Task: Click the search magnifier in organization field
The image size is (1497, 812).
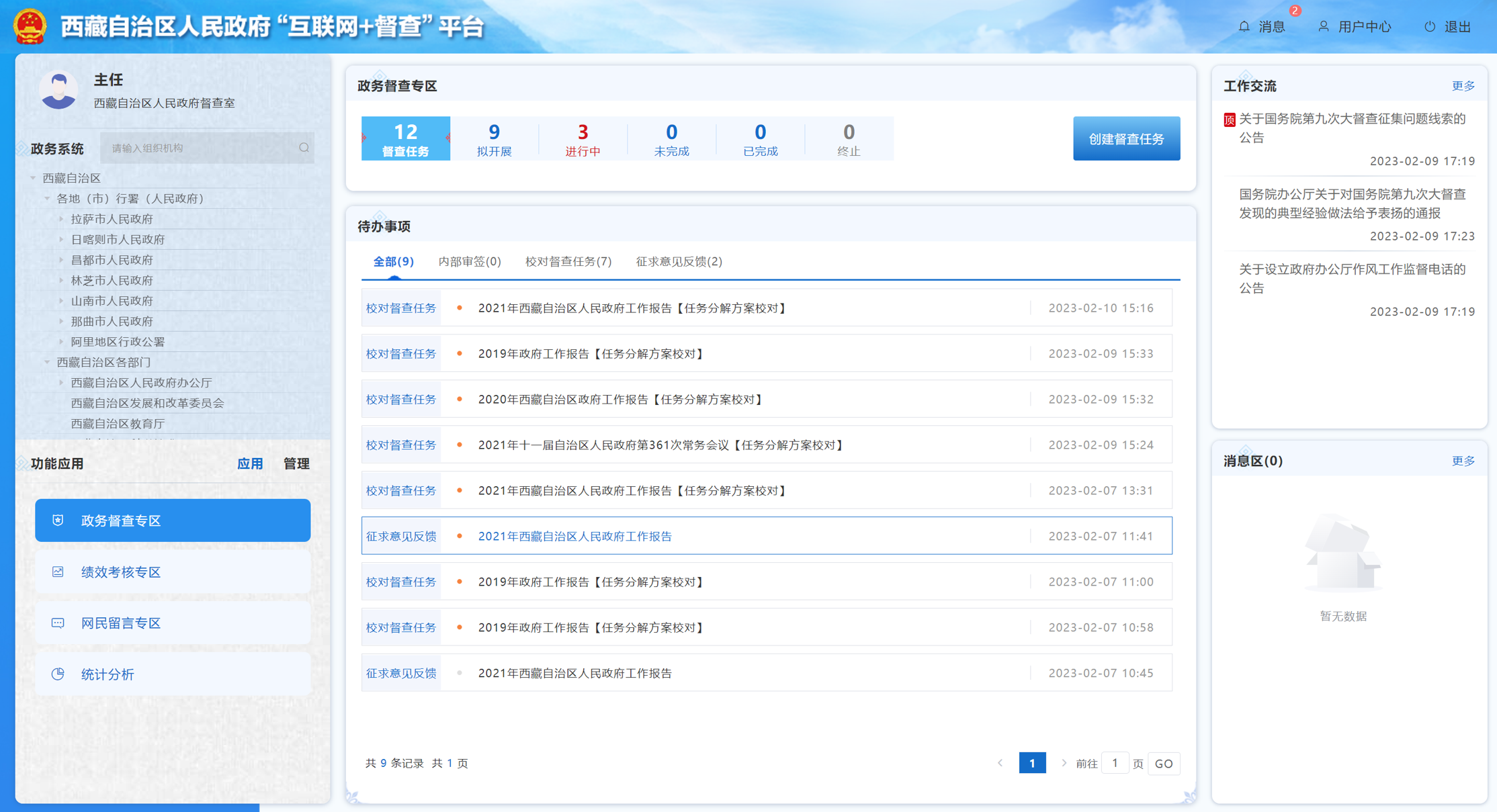Action: pyautogui.click(x=304, y=148)
